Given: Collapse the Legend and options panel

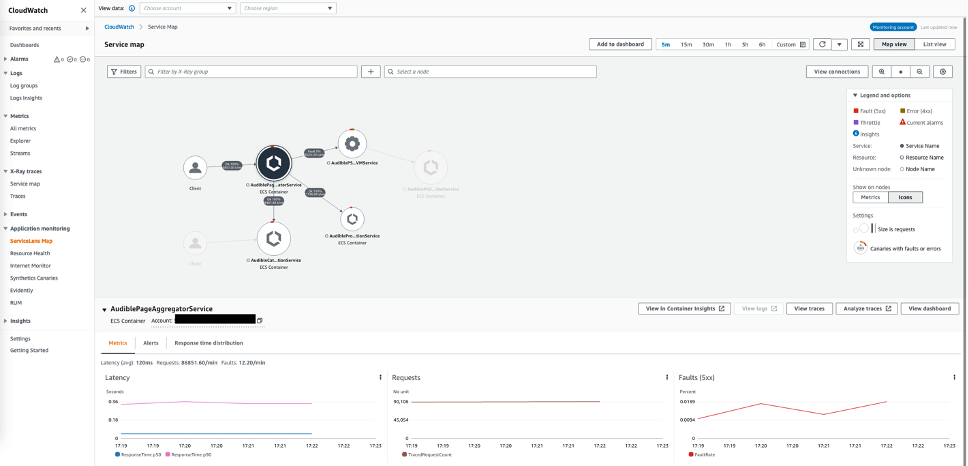Looking at the screenshot, I should (x=855, y=95).
